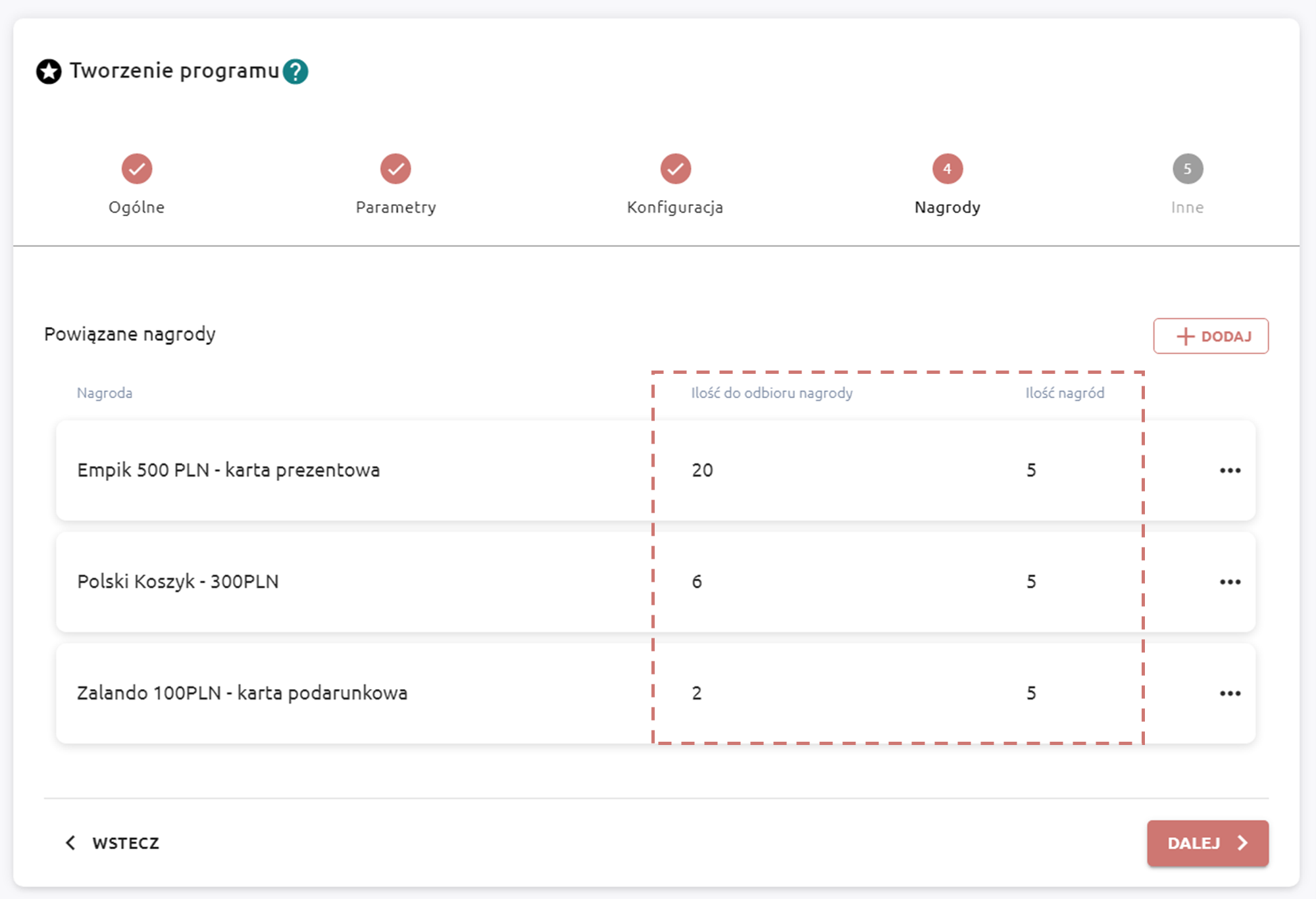Open three-dot menu for Zalando 100PLN row
The width and height of the screenshot is (1316, 899).
coord(1229,693)
